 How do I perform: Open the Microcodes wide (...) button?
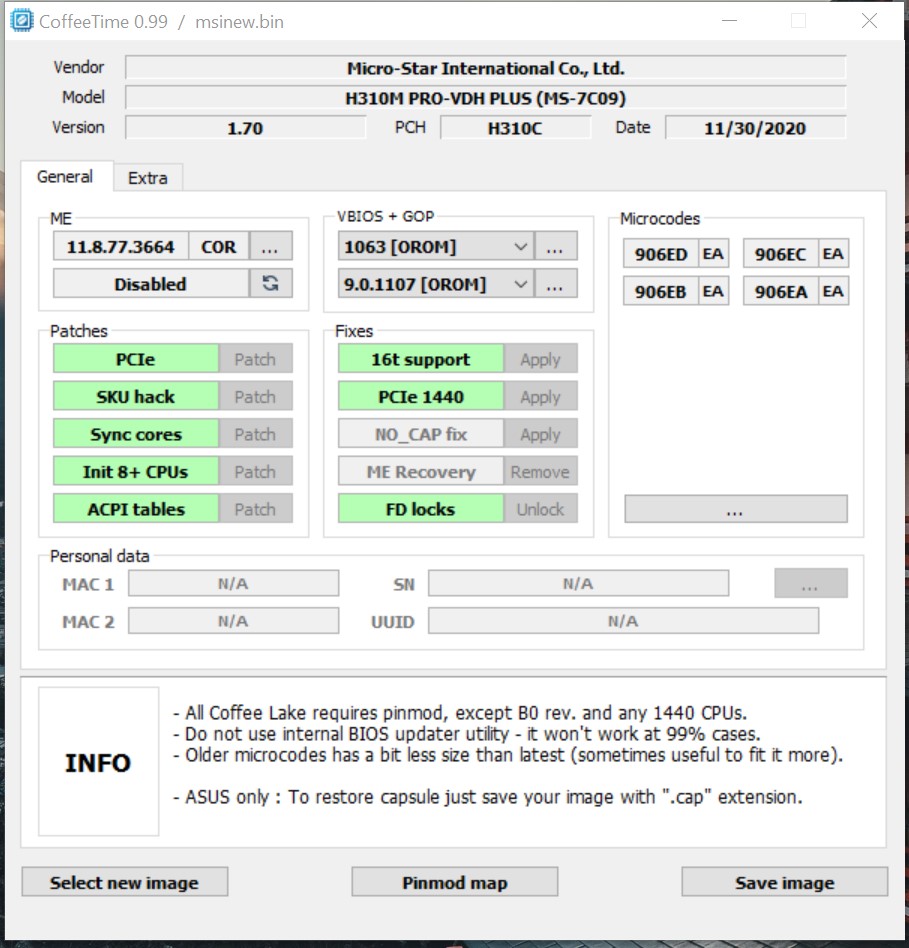(735, 509)
